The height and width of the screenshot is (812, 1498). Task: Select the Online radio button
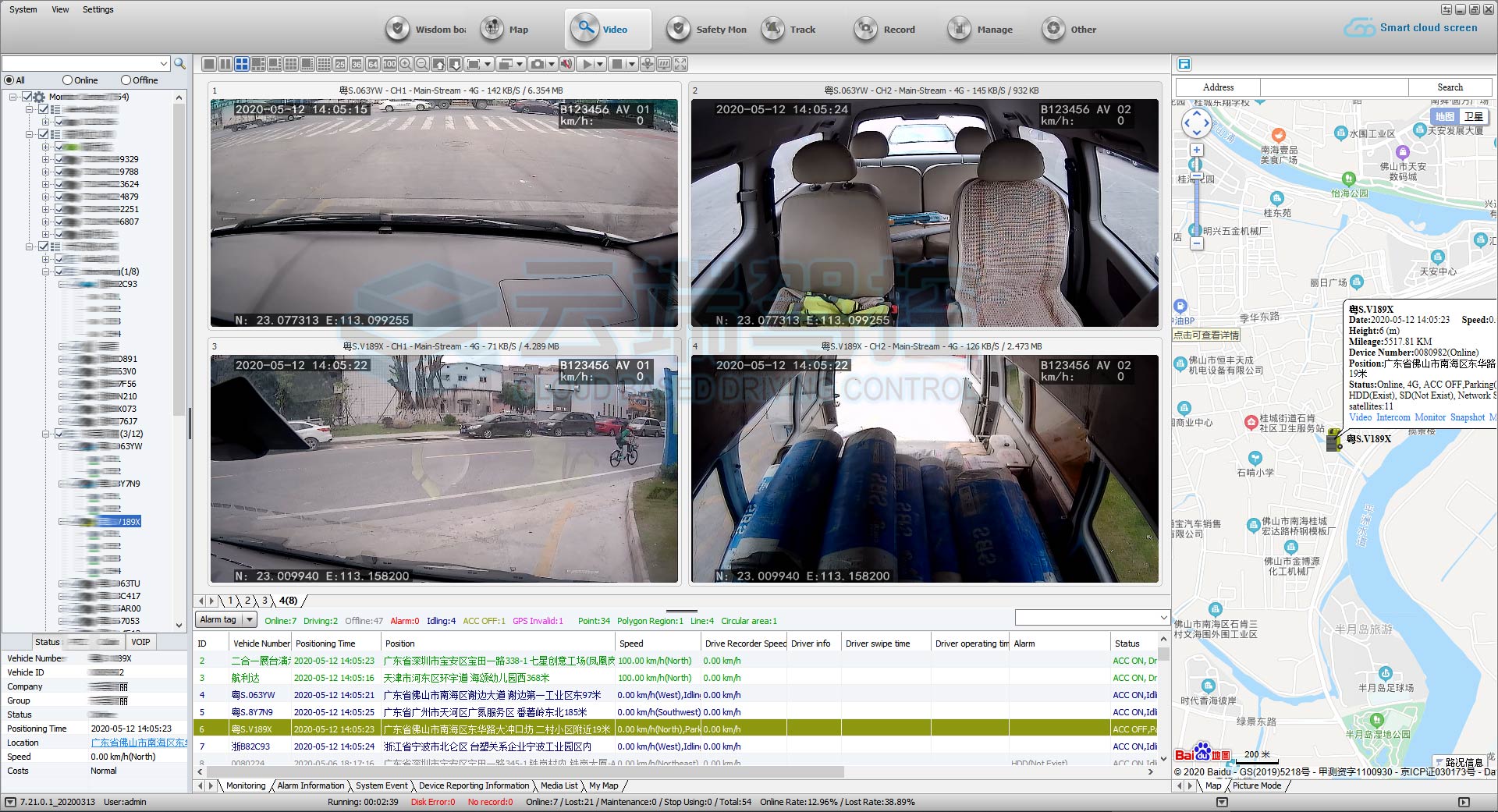click(x=67, y=80)
